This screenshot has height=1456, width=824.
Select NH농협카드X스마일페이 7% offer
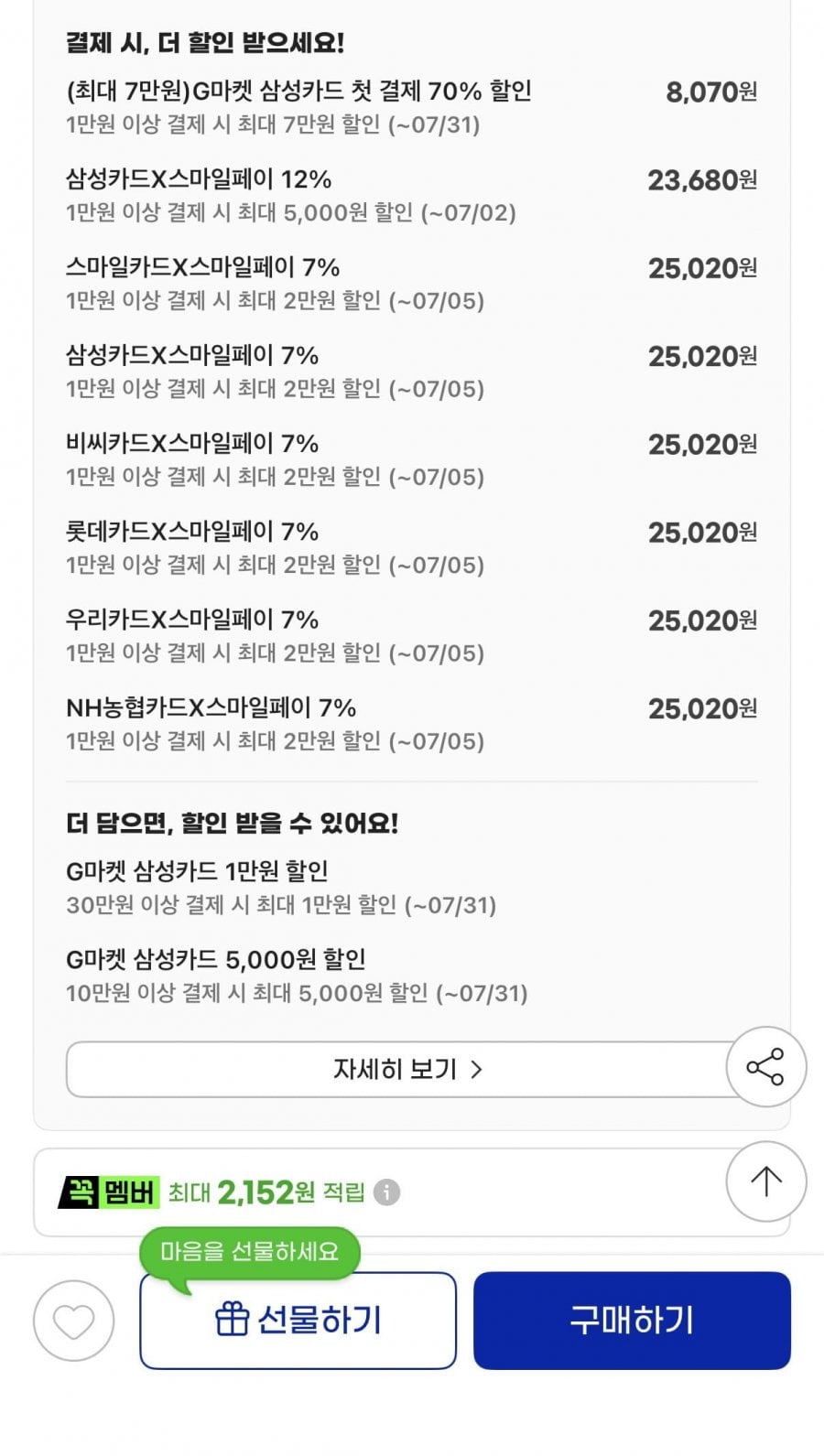(x=411, y=723)
